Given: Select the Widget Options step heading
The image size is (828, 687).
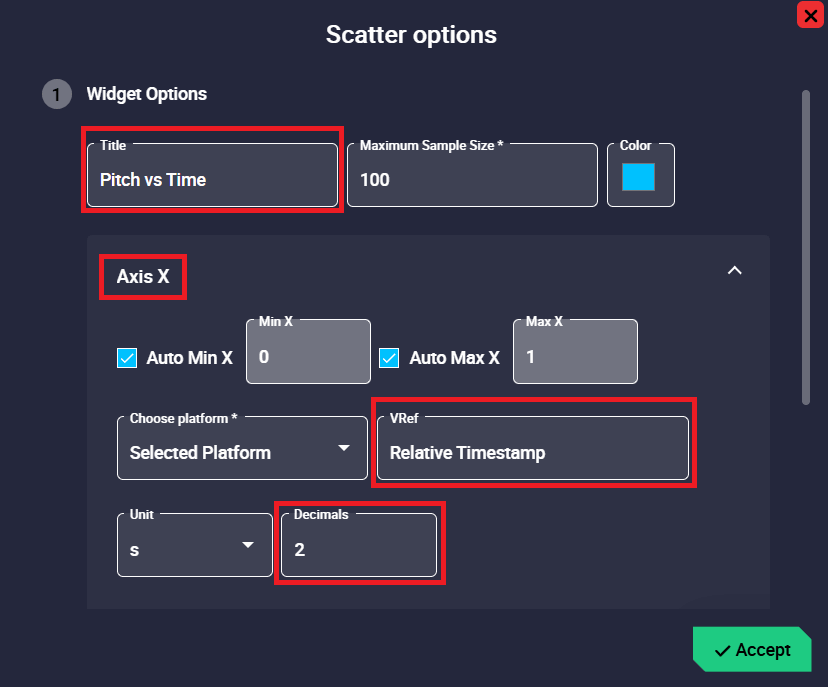Looking at the screenshot, I should (147, 94).
